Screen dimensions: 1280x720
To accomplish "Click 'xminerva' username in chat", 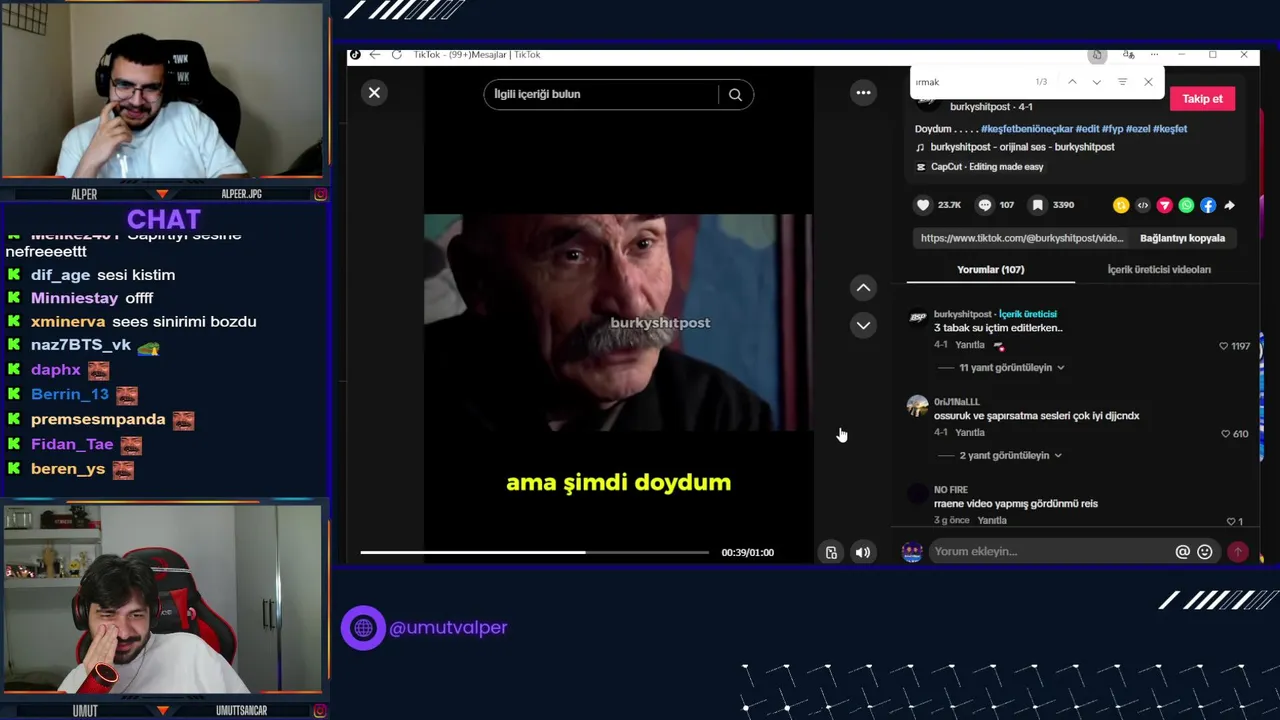I will coord(68,322).
